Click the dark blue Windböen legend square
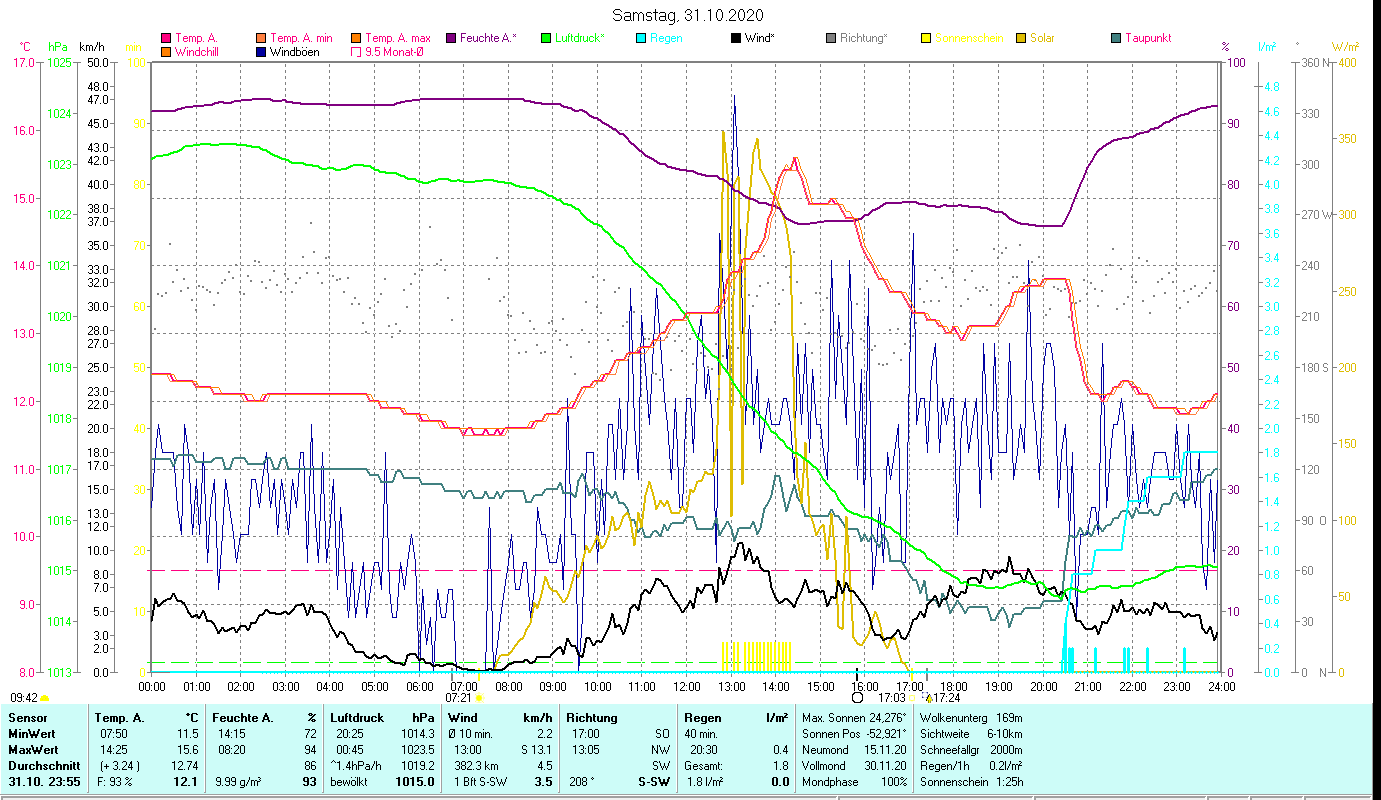This screenshot has width=1381, height=800. tap(261, 52)
